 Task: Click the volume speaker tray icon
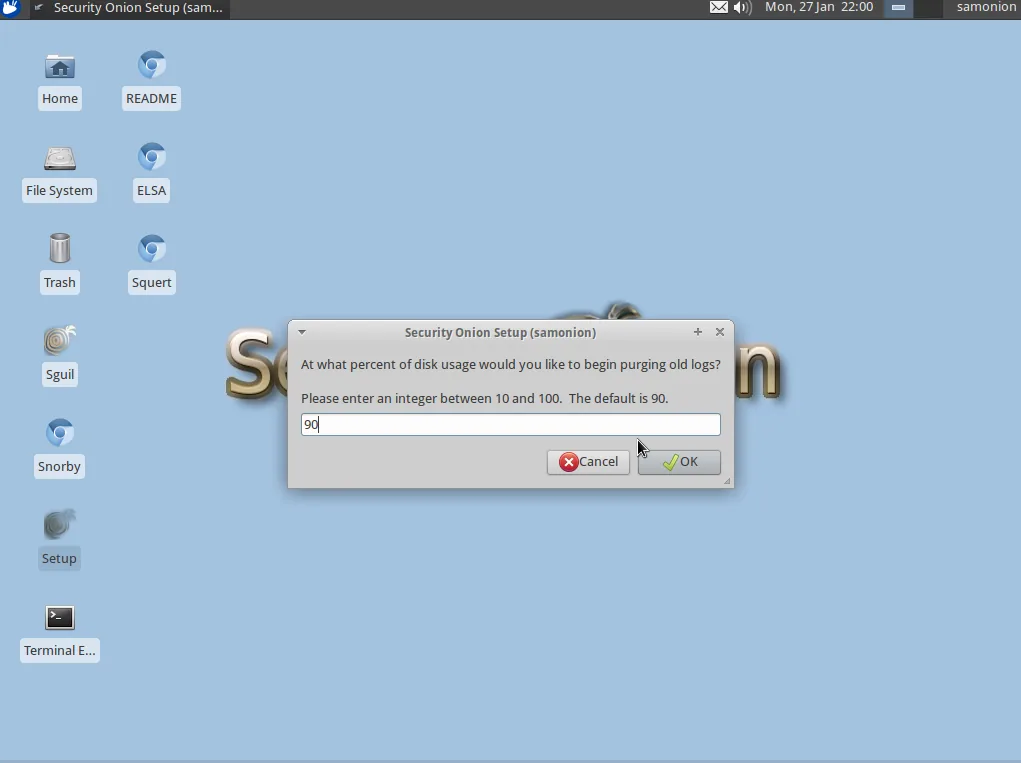point(742,8)
